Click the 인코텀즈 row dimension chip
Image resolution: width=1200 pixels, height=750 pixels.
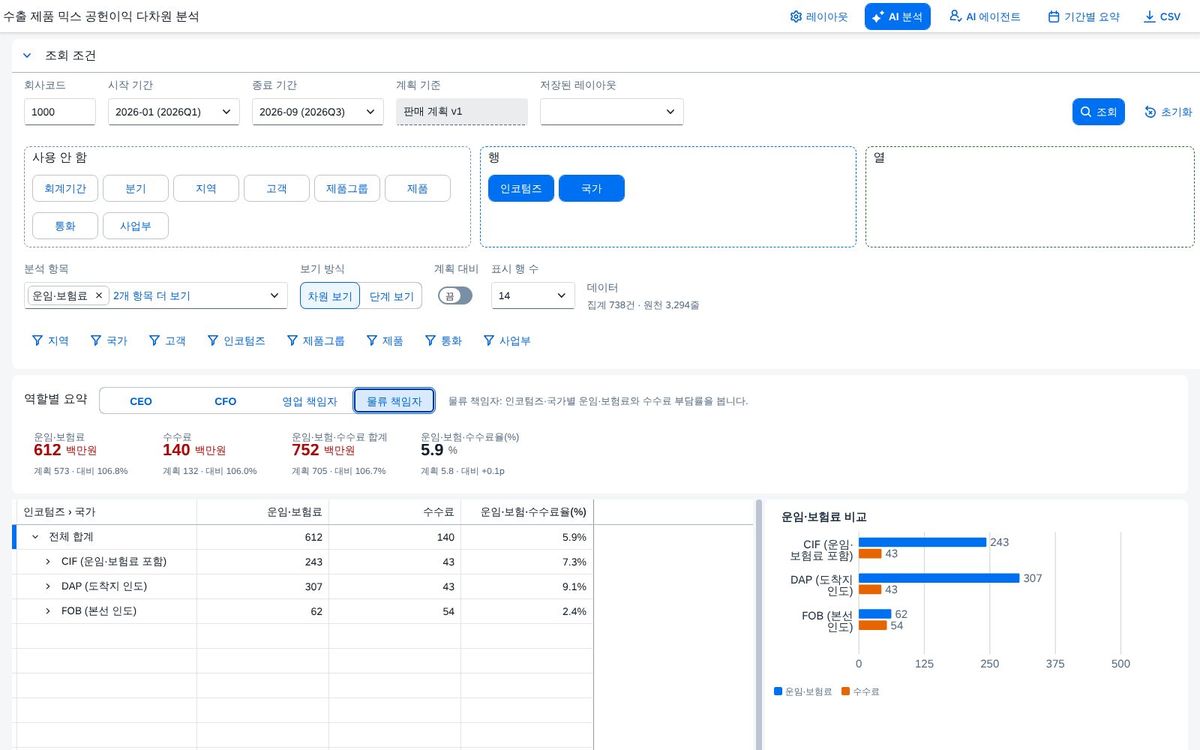521,188
